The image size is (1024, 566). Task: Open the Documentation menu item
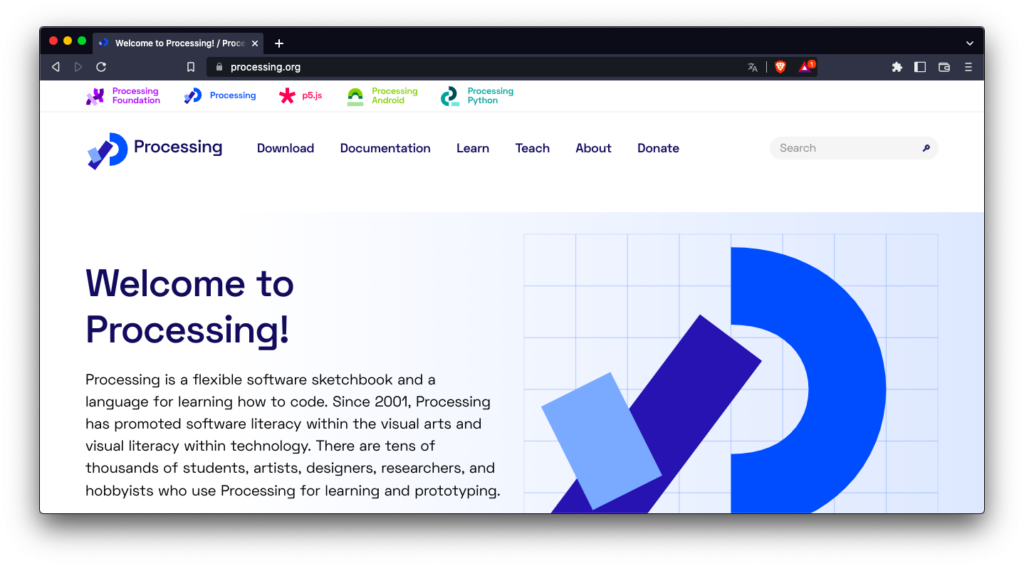385,148
